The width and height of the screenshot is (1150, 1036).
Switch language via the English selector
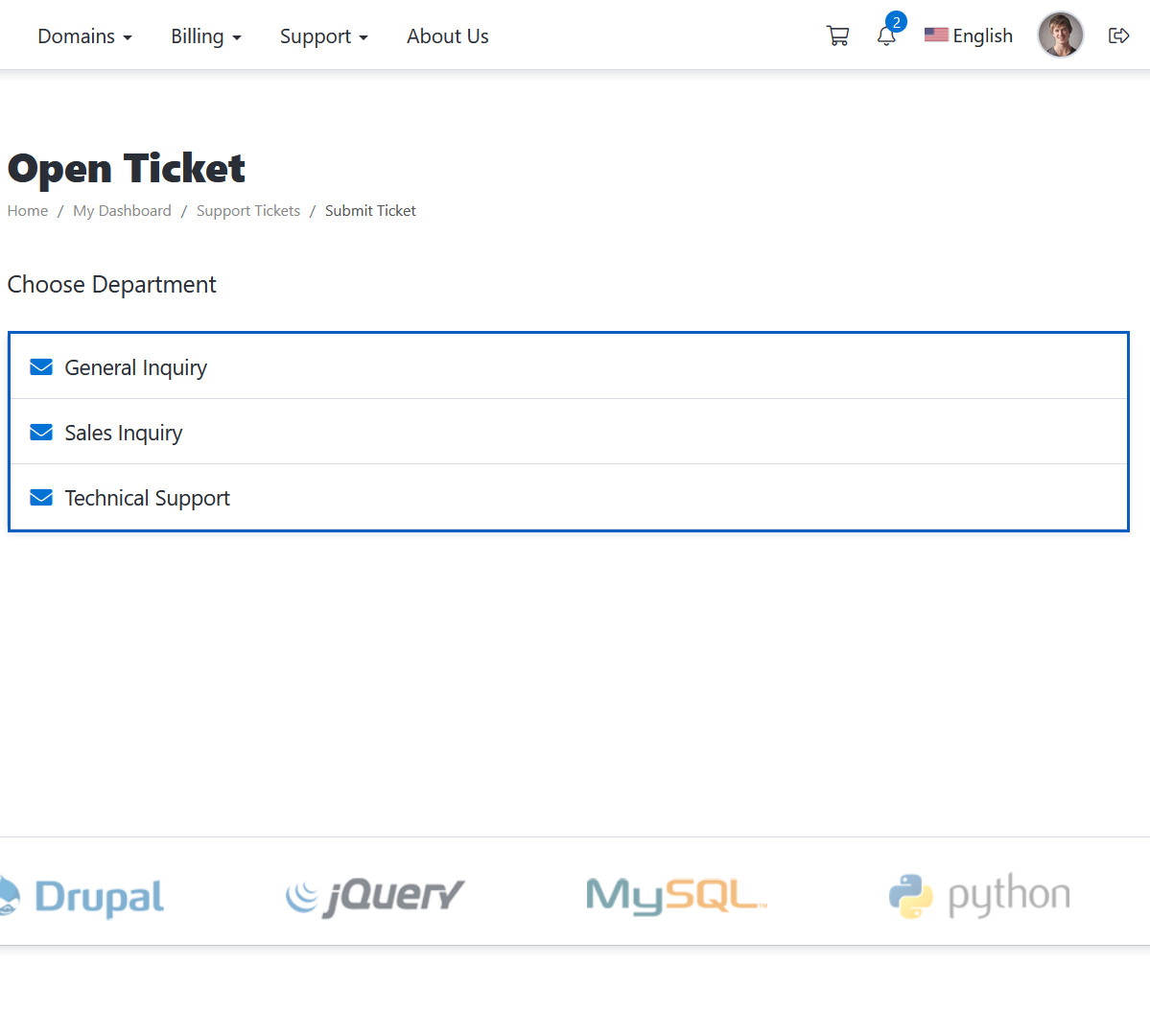click(982, 36)
